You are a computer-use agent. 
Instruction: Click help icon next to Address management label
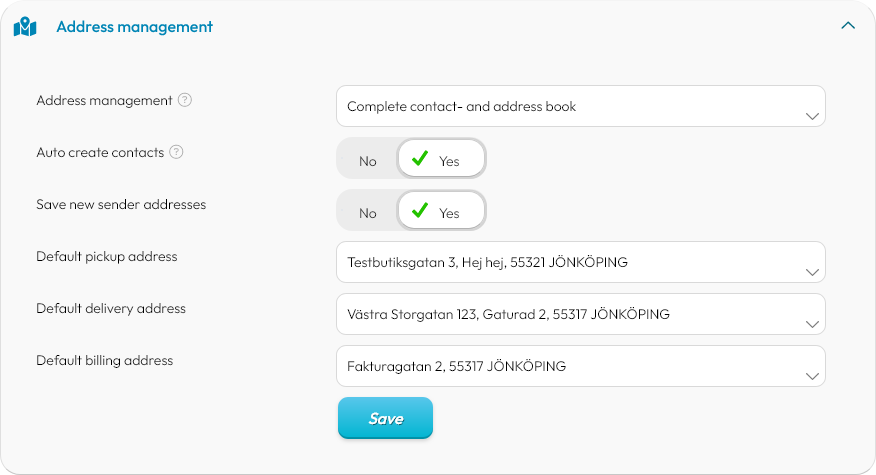point(185,100)
